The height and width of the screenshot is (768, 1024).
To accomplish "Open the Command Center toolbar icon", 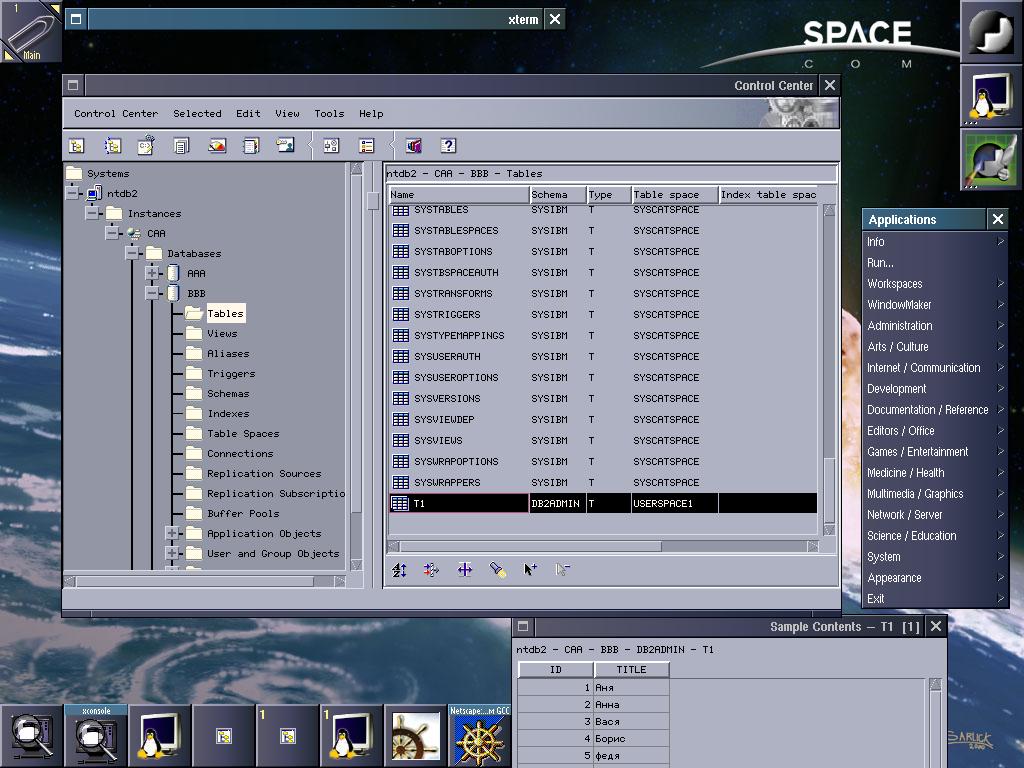I will click(146, 145).
